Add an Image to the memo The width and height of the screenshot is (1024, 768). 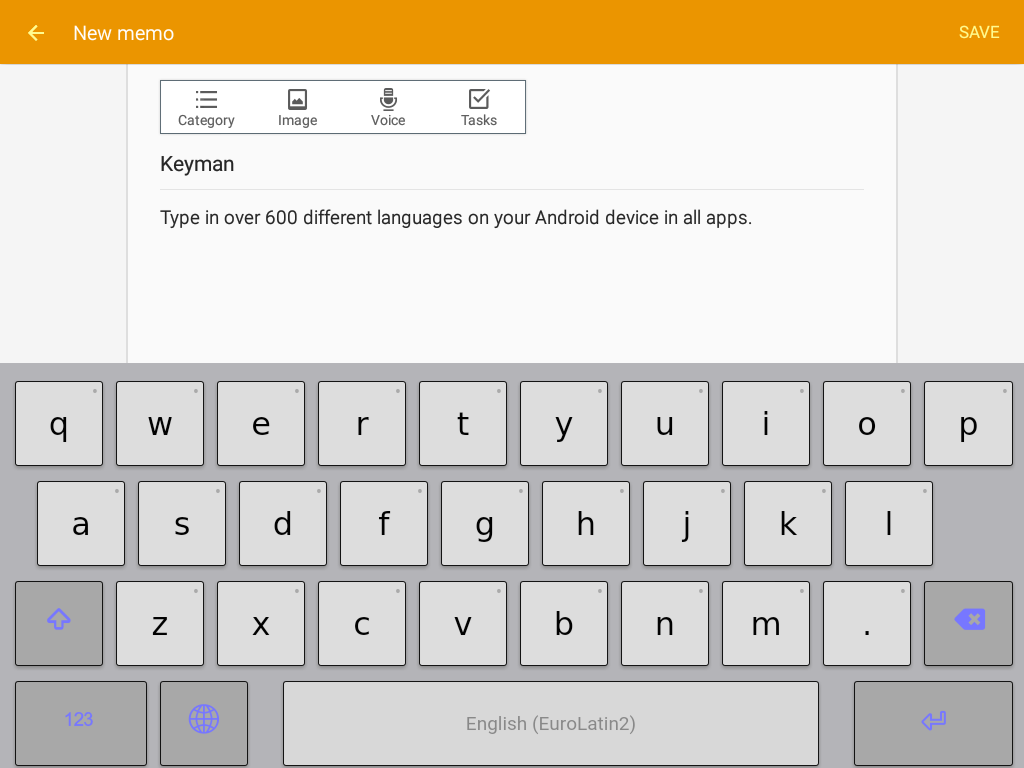coord(297,108)
